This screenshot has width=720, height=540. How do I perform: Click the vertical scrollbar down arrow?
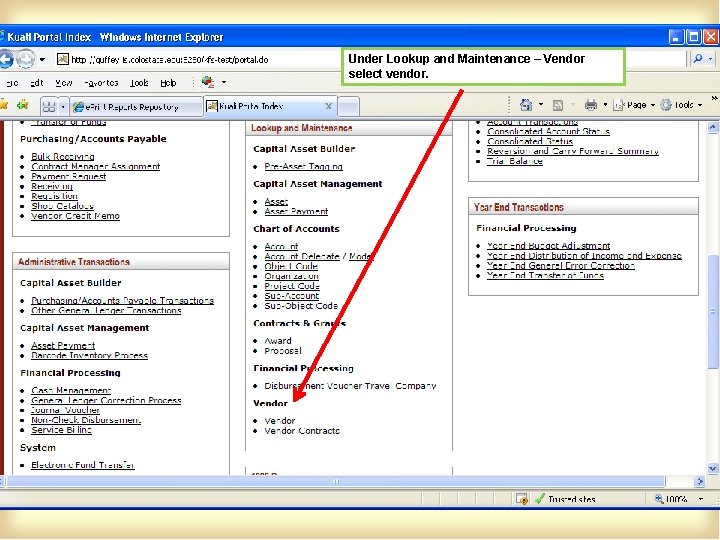tap(712, 468)
